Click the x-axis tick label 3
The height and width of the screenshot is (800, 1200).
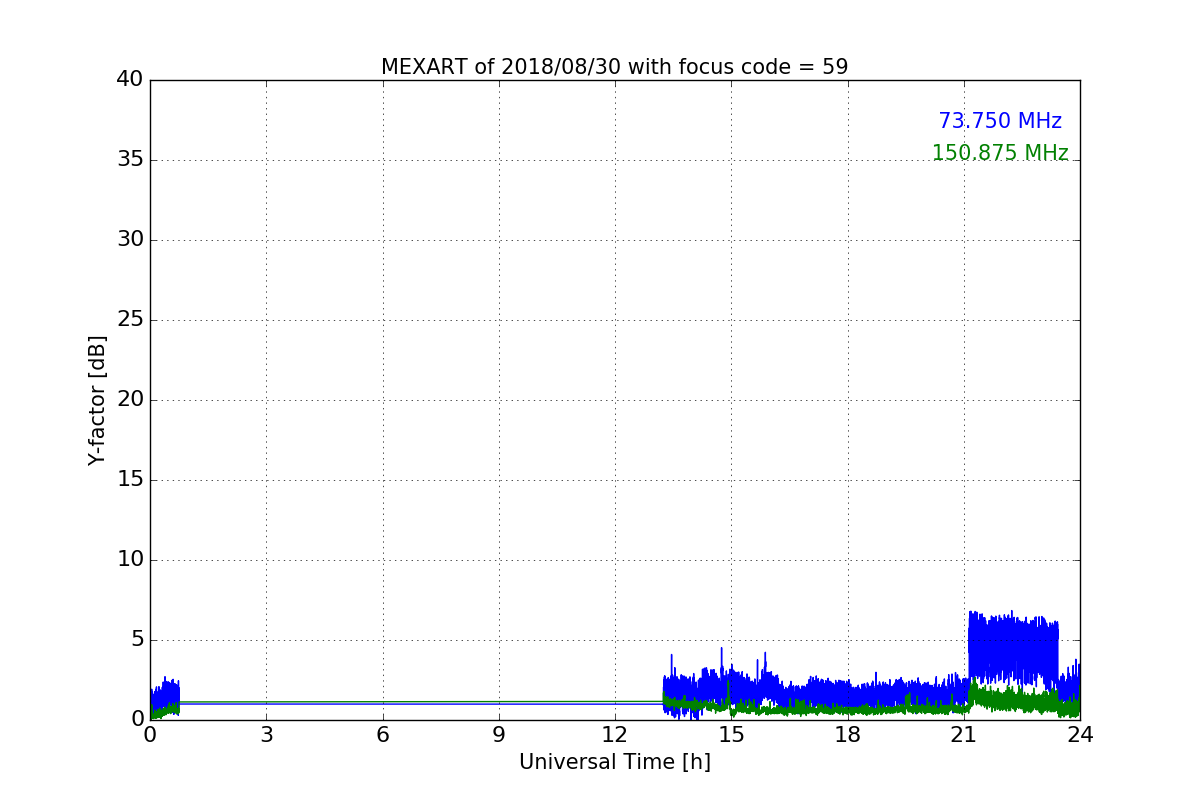[x=266, y=735]
